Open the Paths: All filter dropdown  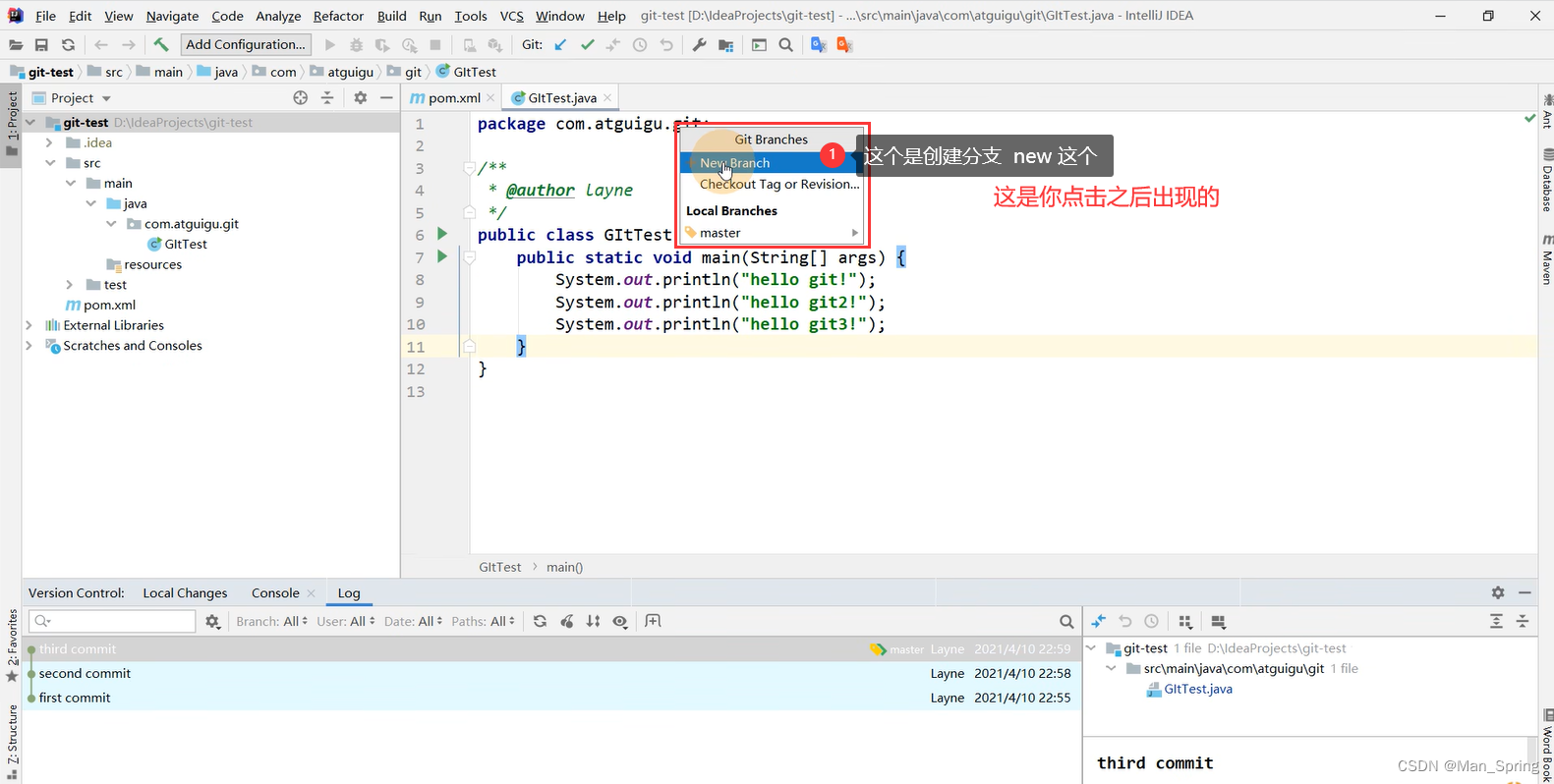[x=483, y=621]
